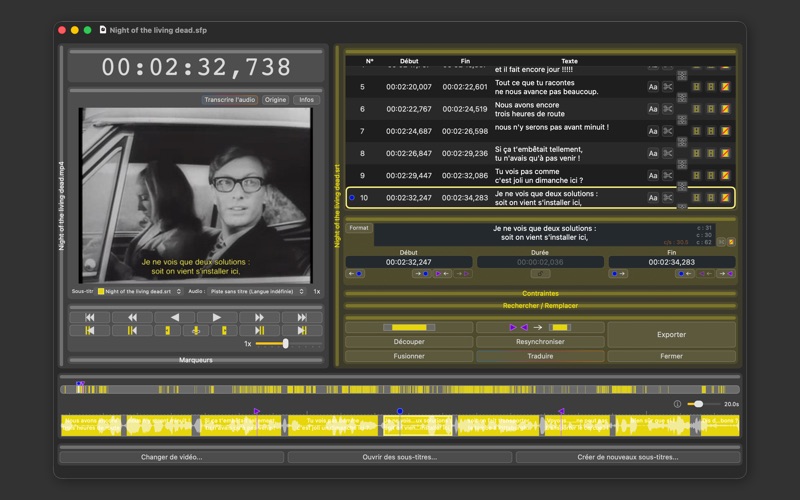Image resolution: width=800 pixels, height=500 pixels.
Task: Click the Transcrire l'audio button
Action: click(230, 100)
